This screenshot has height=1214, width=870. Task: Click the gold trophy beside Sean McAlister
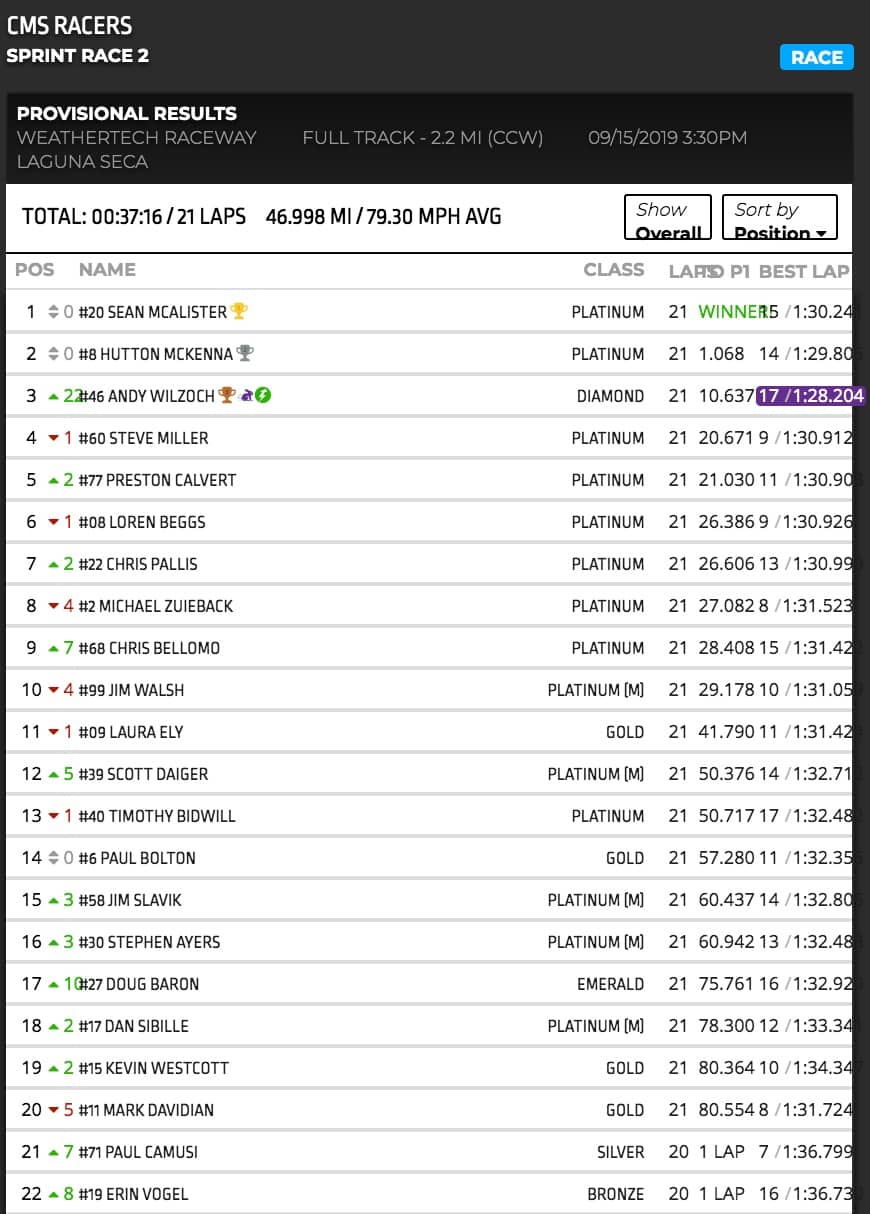tap(239, 311)
